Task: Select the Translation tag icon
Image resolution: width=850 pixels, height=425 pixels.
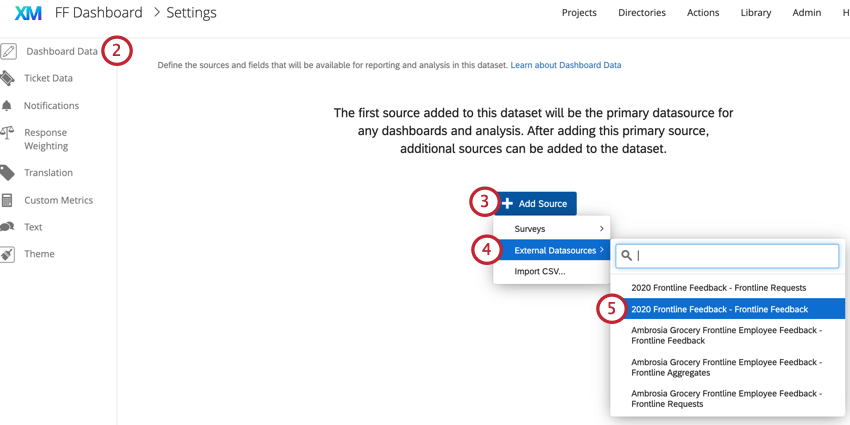Action: 7,173
